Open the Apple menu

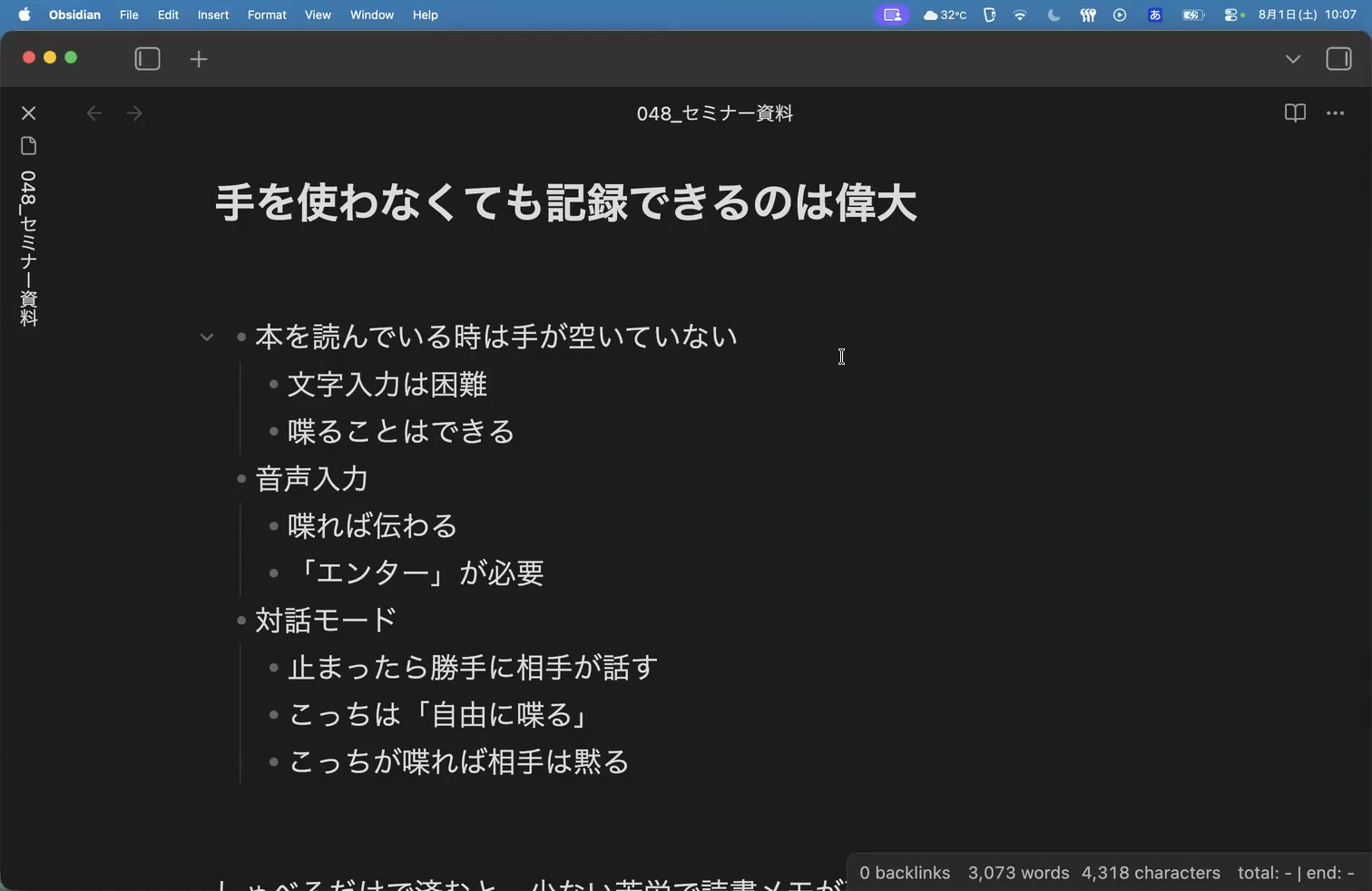(x=24, y=15)
